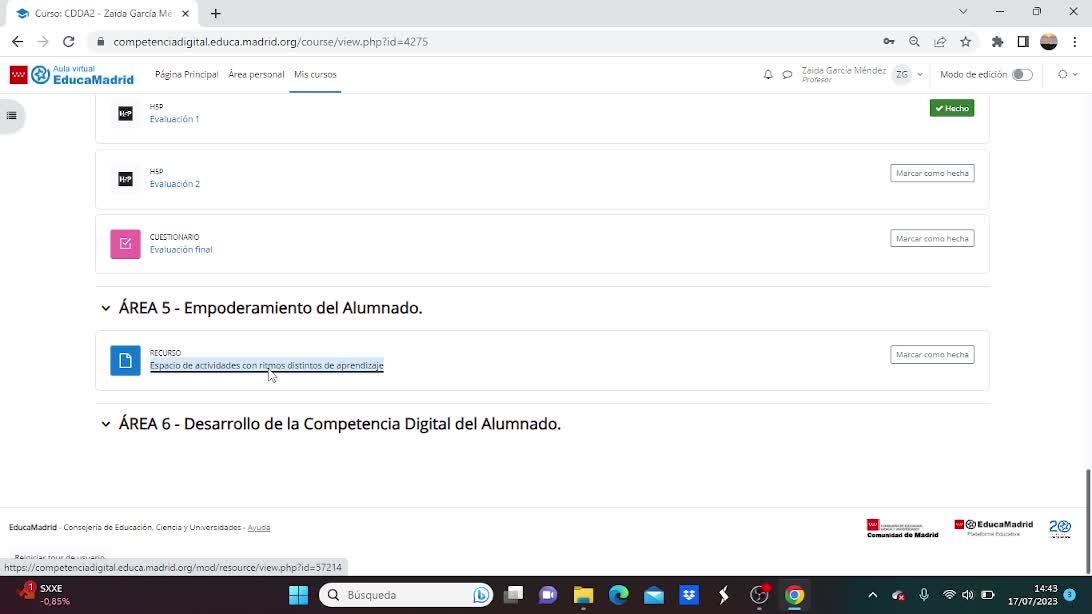1092x614 pixels.
Task: Click the Ayuda footer link
Action: point(259,528)
